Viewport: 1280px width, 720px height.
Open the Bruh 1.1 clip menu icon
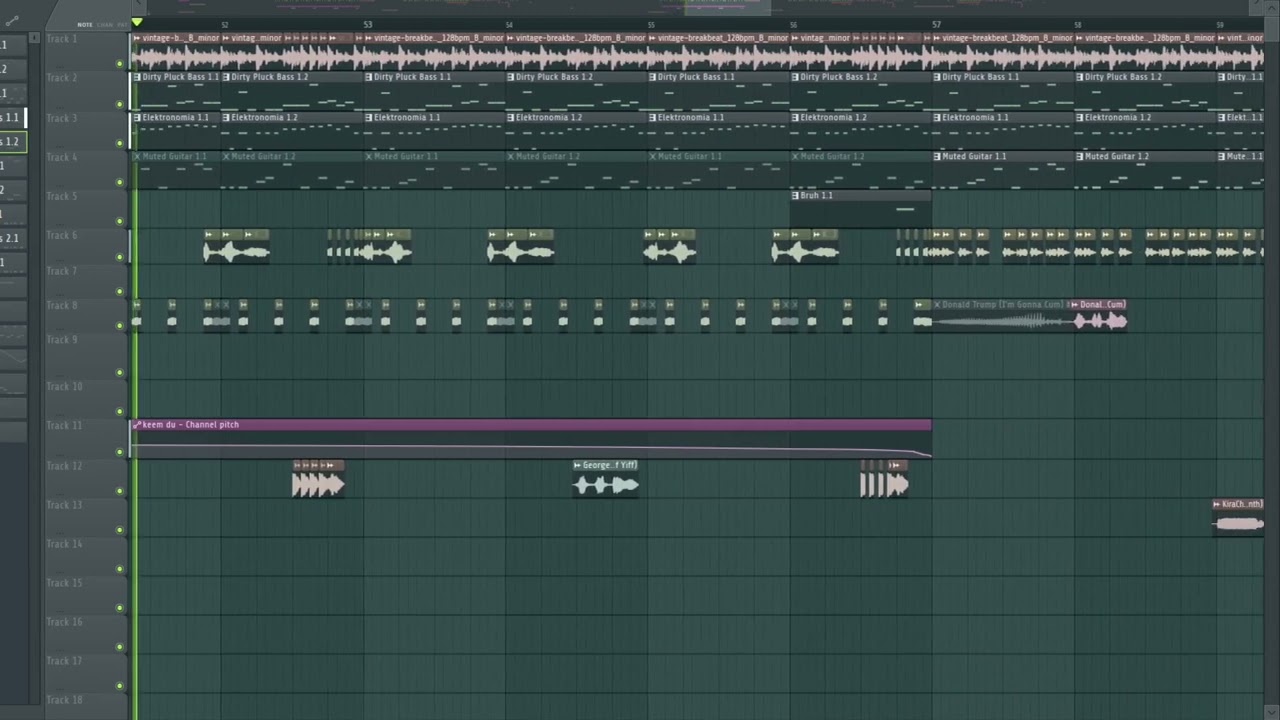(796, 196)
